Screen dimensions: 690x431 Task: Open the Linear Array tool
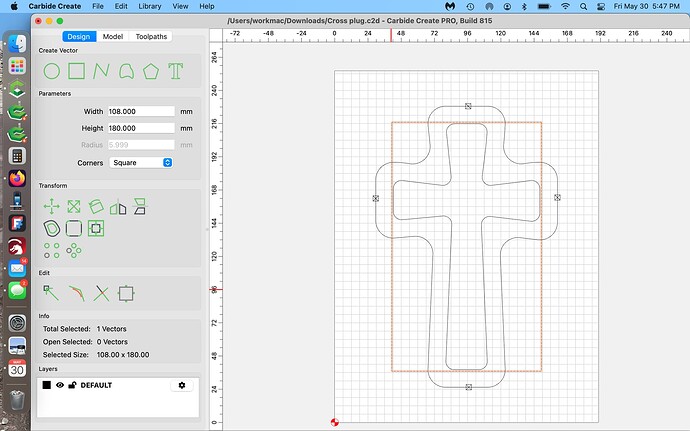point(51,250)
